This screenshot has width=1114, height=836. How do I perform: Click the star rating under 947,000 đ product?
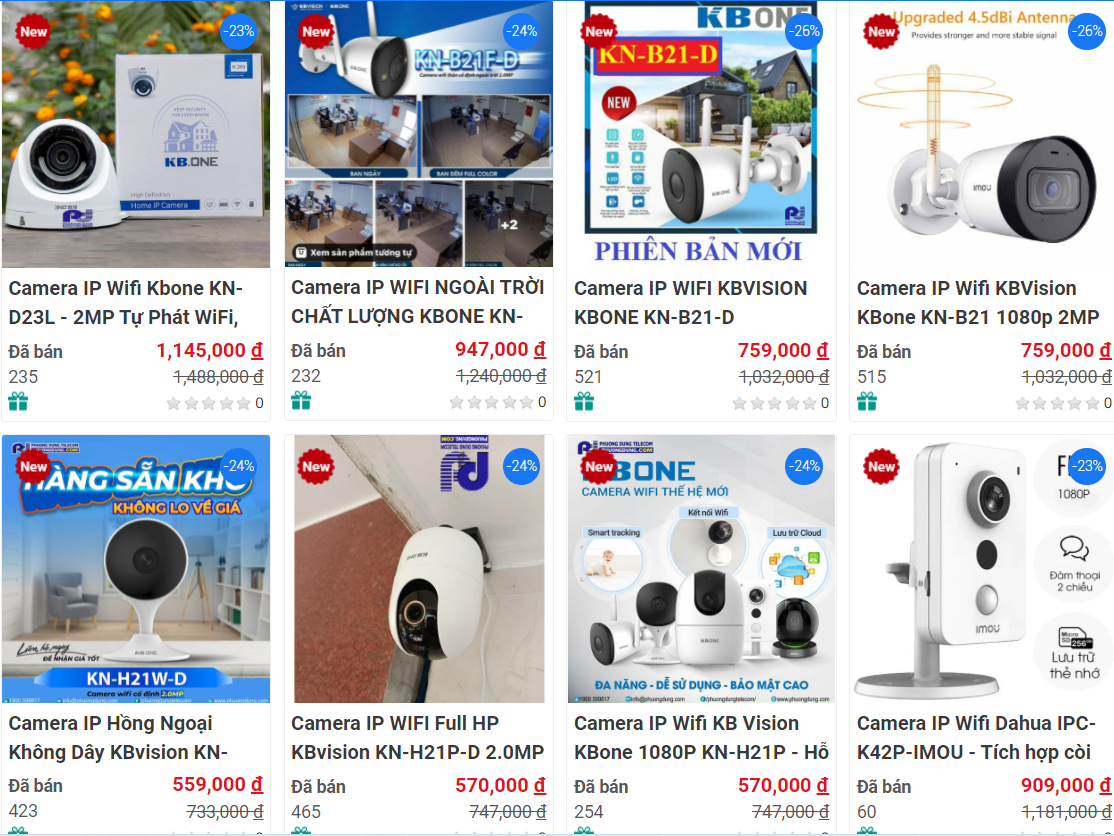coord(492,403)
